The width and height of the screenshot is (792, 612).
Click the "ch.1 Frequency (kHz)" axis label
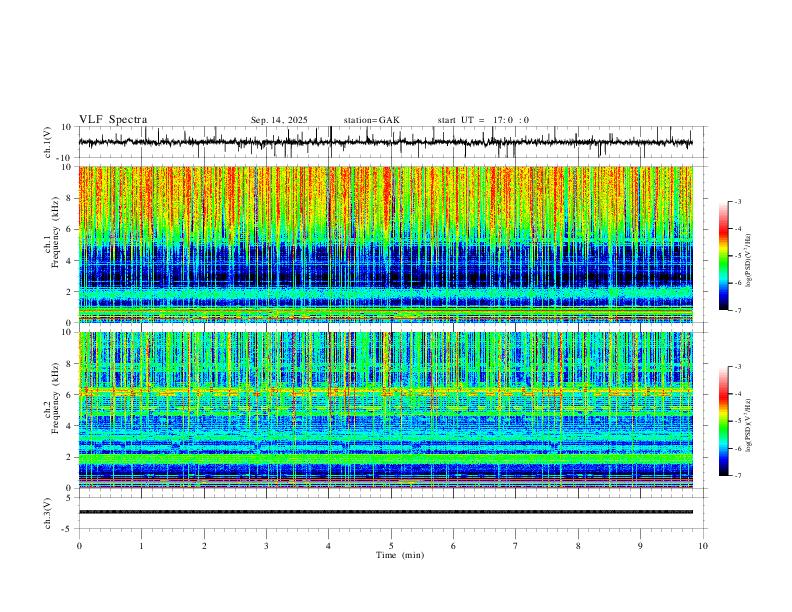52,232
